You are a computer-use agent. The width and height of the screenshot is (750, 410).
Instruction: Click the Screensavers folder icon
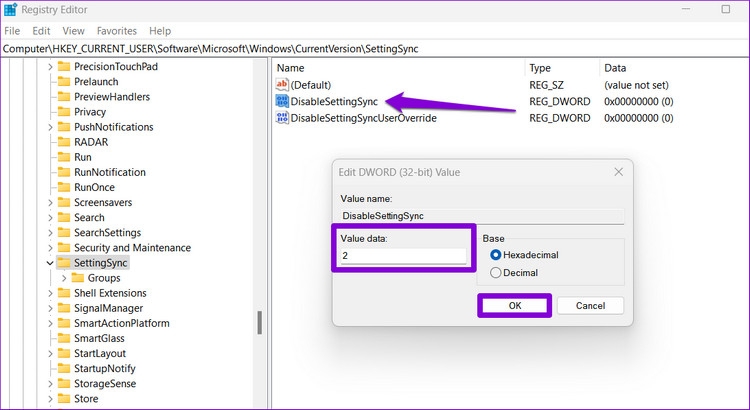[x=64, y=202]
